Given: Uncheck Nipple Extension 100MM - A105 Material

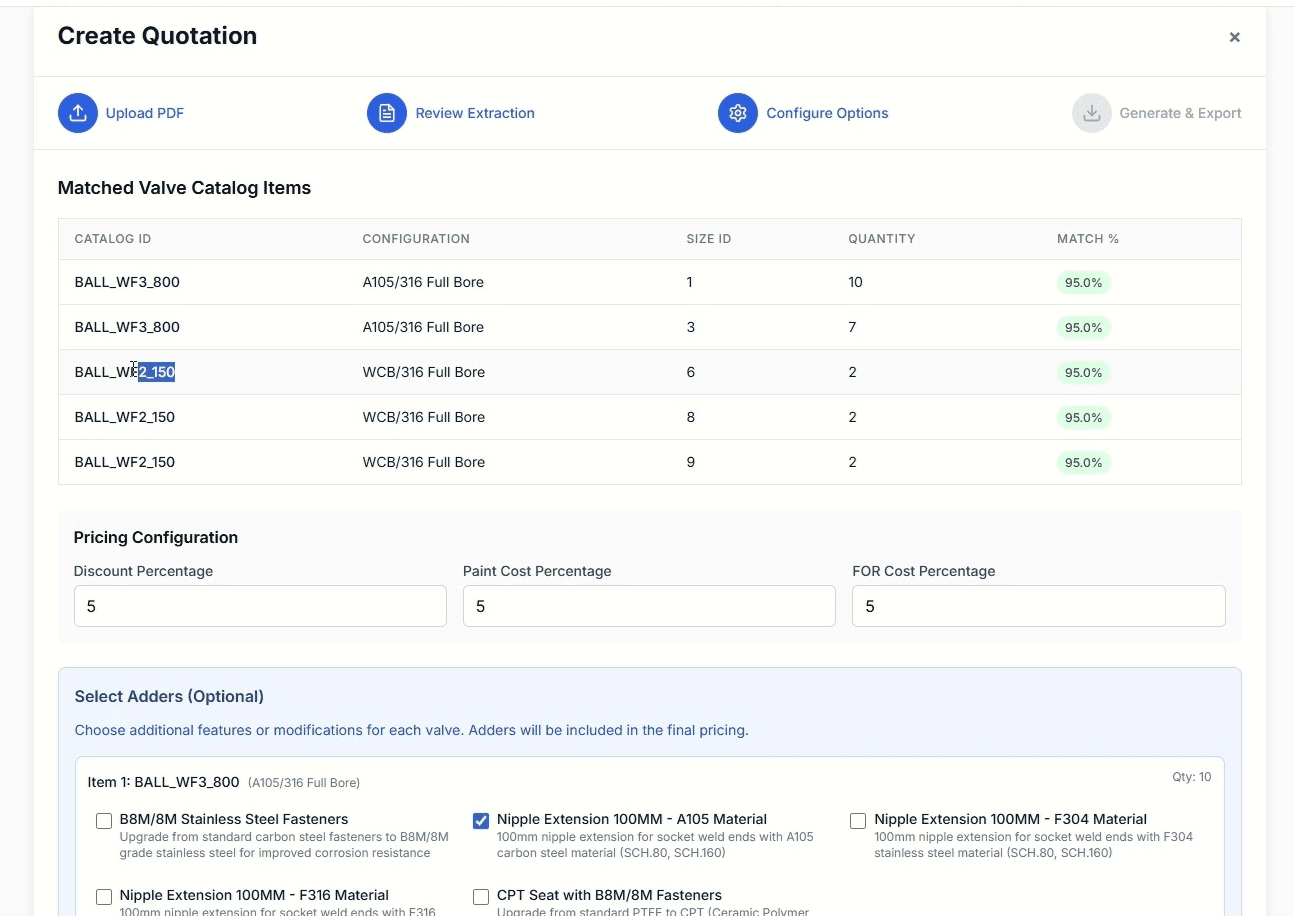Looking at the screenshot, I should [481, 821].
